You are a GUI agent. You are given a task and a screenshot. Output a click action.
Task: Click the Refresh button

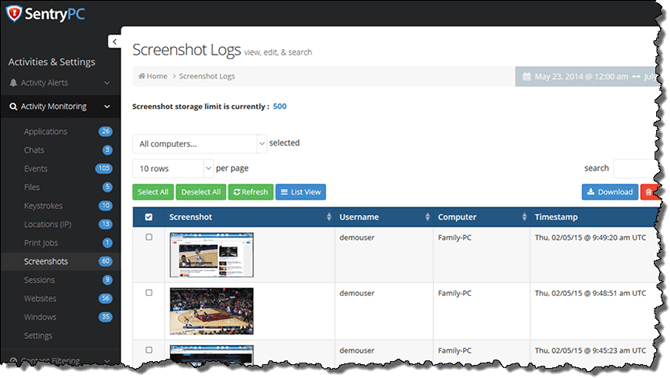251,192
